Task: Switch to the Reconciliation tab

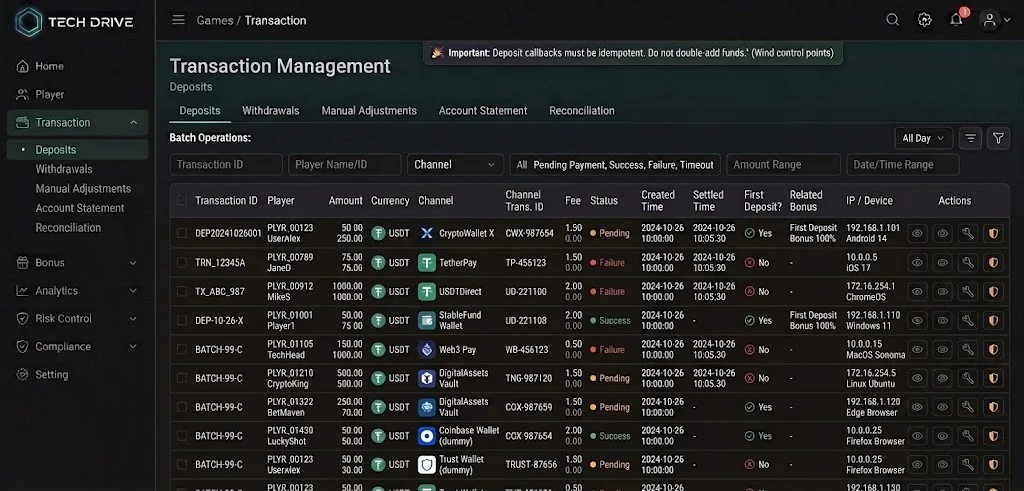Action: 581,110
